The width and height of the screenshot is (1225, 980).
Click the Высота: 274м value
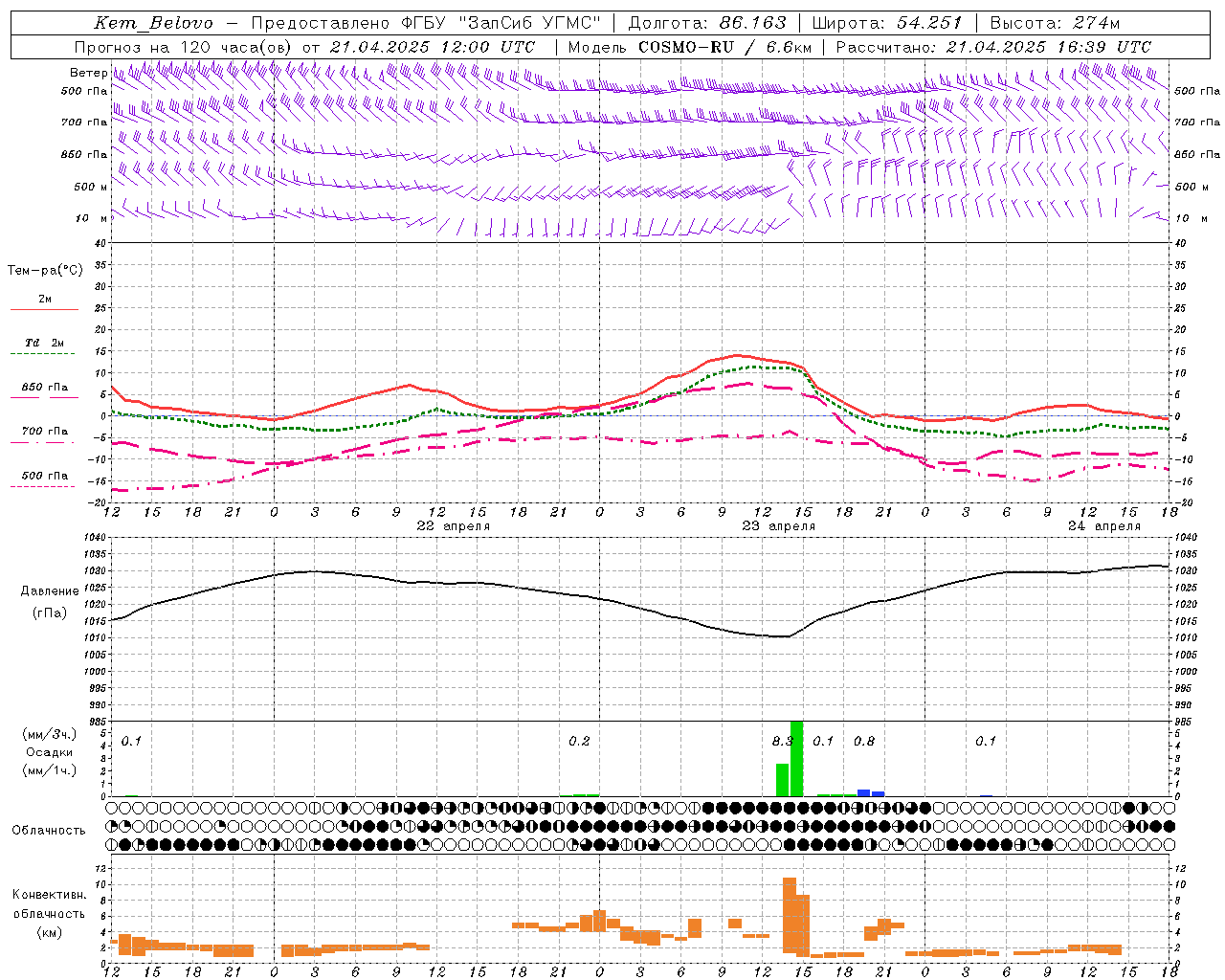[1055, 23]
